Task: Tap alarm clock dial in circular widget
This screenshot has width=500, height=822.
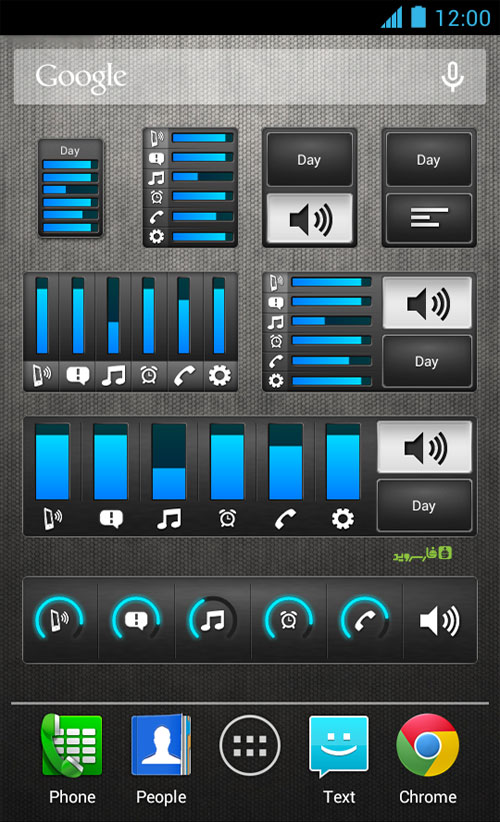Action: tap(289, 620)
